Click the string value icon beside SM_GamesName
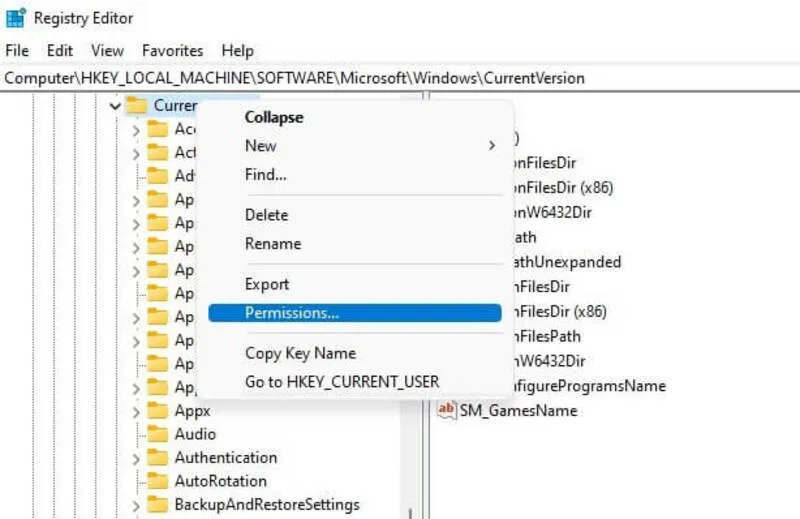Viewport: 800px width, 519px height. (447, 410)
